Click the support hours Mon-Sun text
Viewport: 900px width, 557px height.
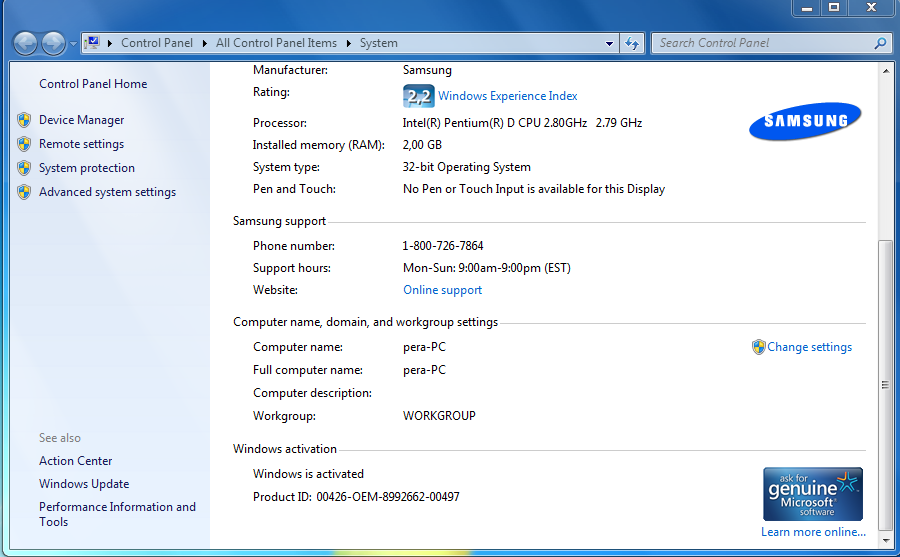(x=487, y=268)
